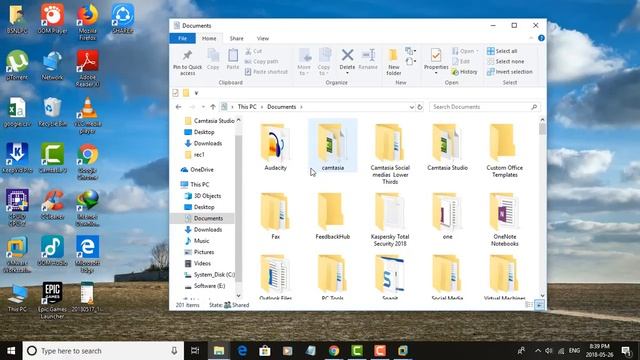Switch to the Share ribbon tab
640x360 pixels.
(x=236, y=38)
